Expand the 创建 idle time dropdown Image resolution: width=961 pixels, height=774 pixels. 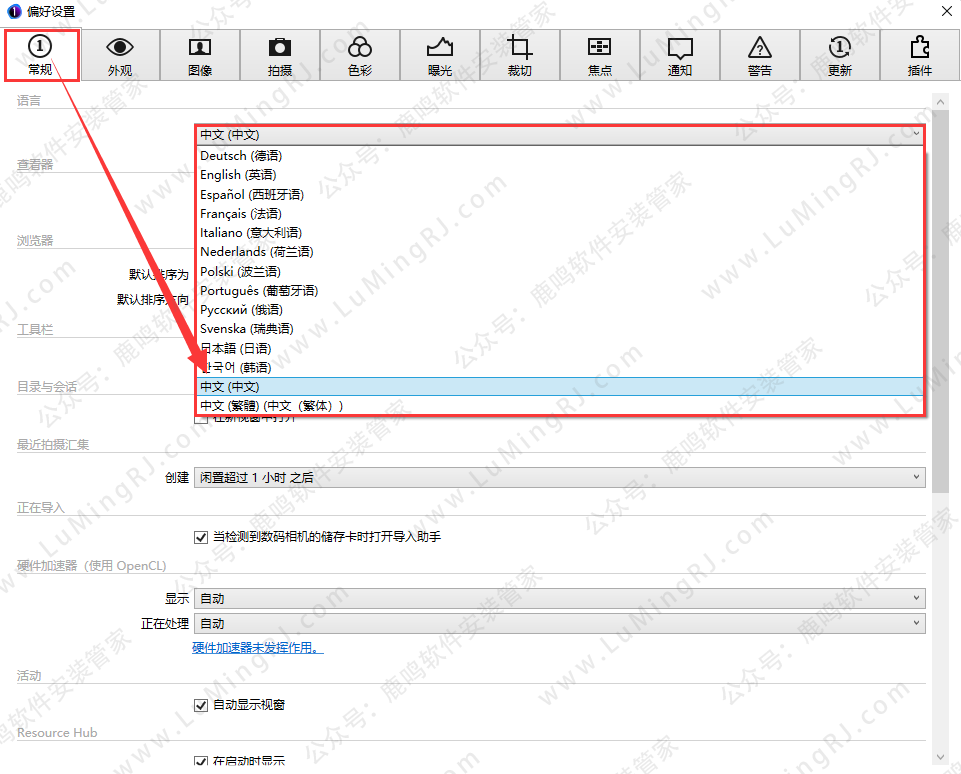[559, 477]
